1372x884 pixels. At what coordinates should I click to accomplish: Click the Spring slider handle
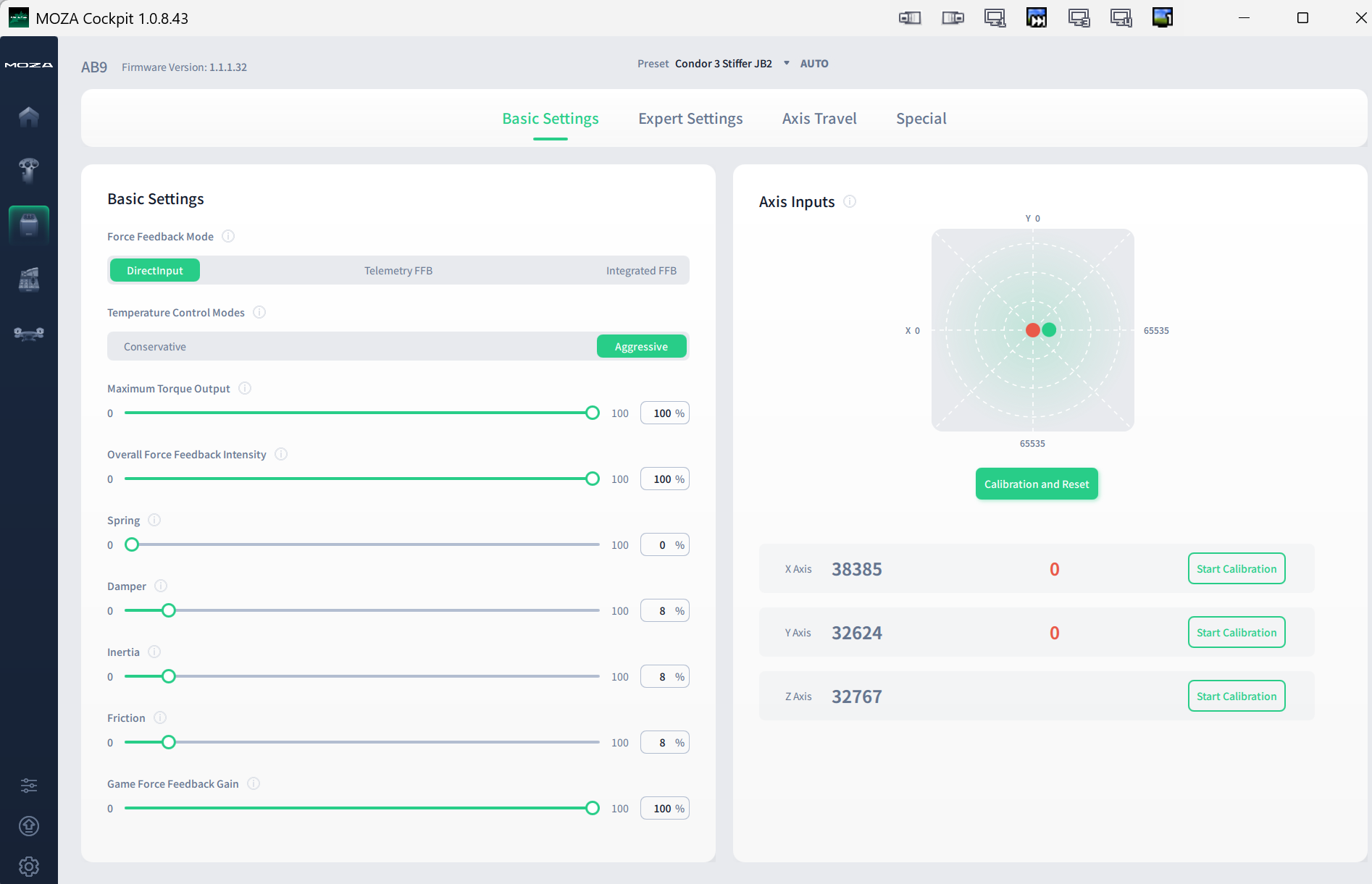tap(132, 544)
